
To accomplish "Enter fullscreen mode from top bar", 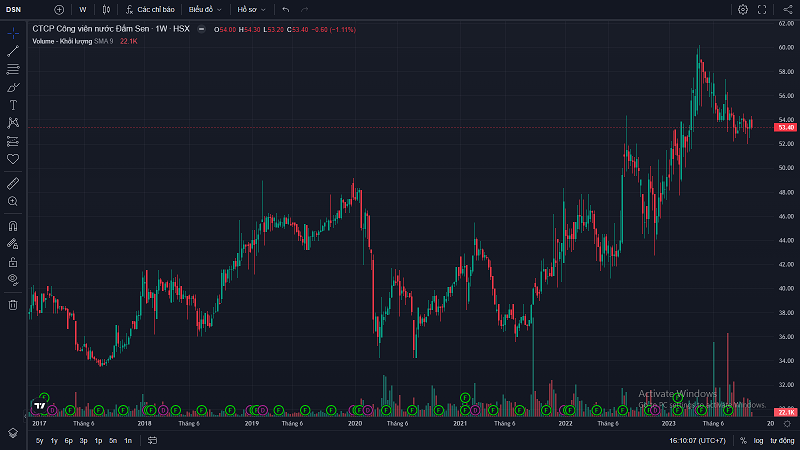I will pos(763,9).
